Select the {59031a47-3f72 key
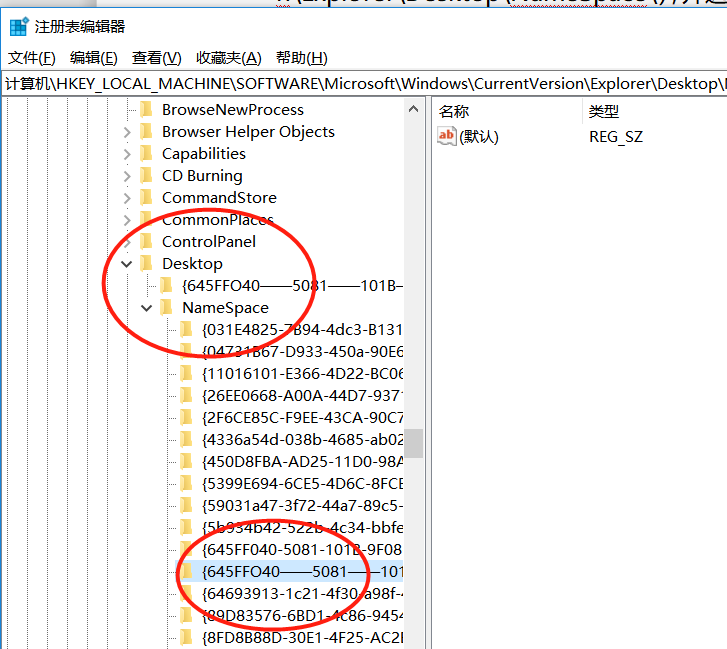727x649 pixels. click(302, 506)
